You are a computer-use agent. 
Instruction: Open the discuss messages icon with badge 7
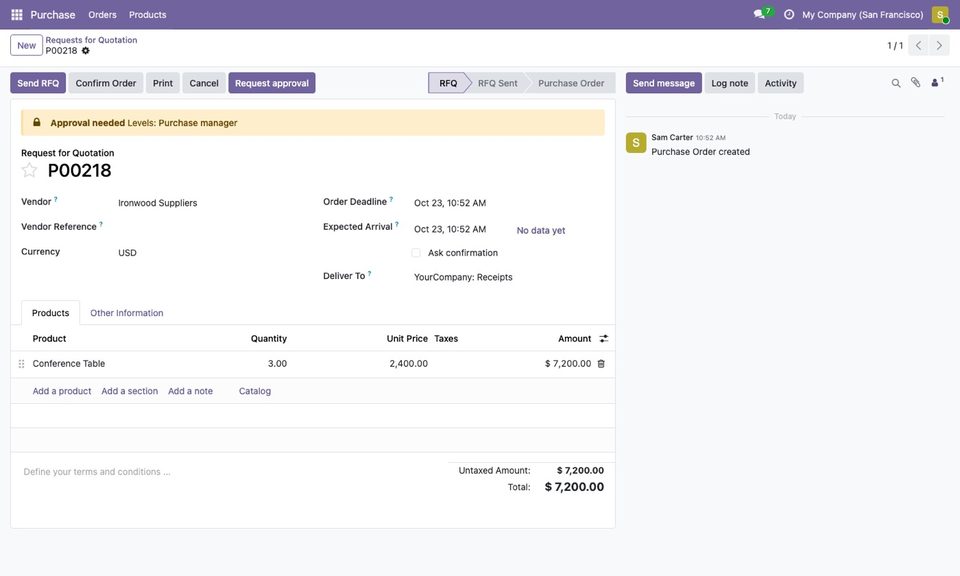coord(761,14)
